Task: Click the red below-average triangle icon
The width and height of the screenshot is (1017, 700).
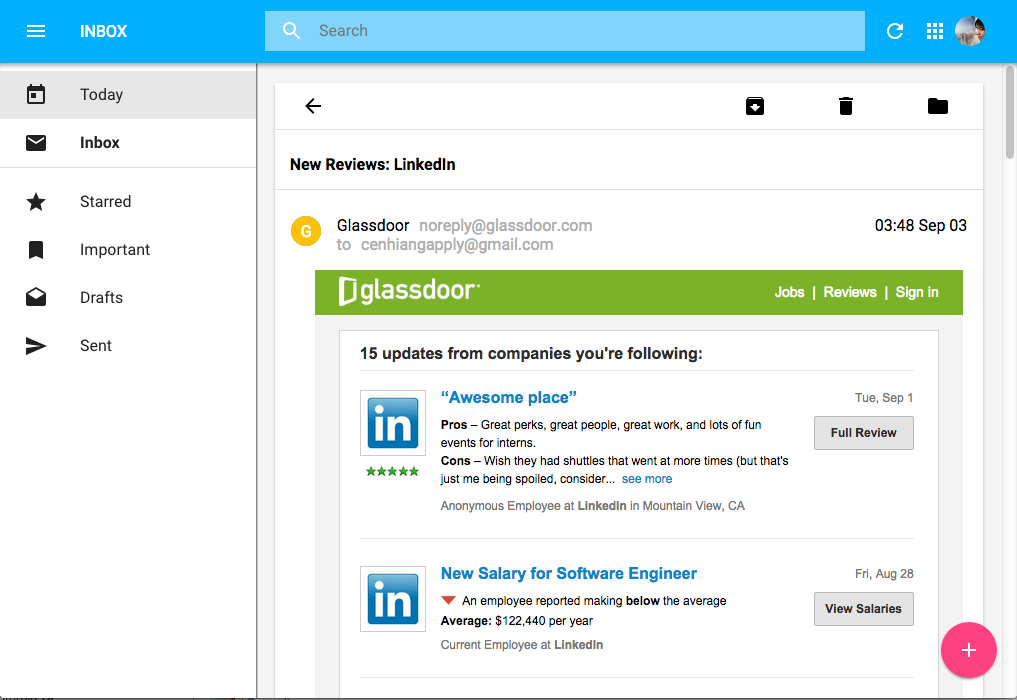Action: point(448,600)
